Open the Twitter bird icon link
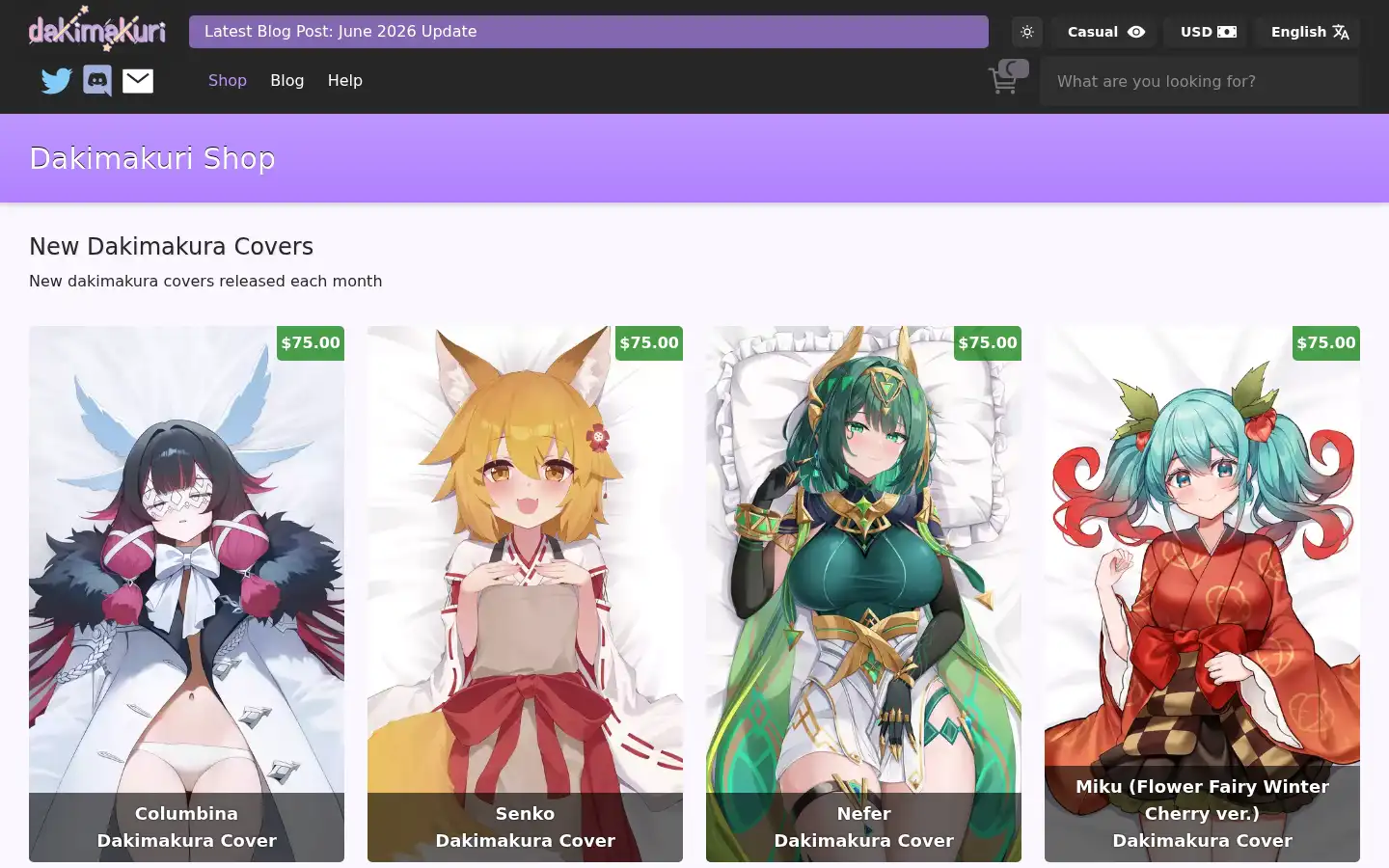The height and width of the screenshot is (868, 1389). coord(57,81)
